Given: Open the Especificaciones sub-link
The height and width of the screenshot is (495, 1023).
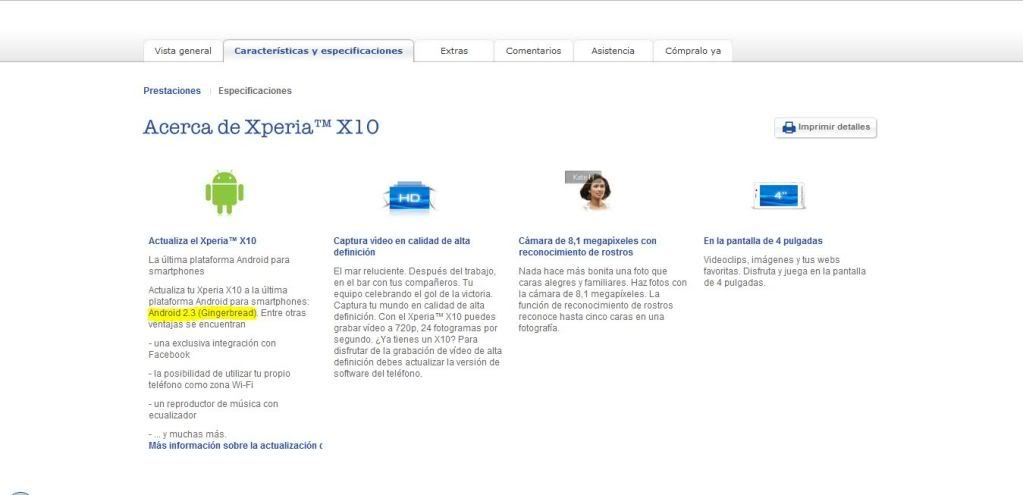Looking at the screenshot, I should point(255,91).
